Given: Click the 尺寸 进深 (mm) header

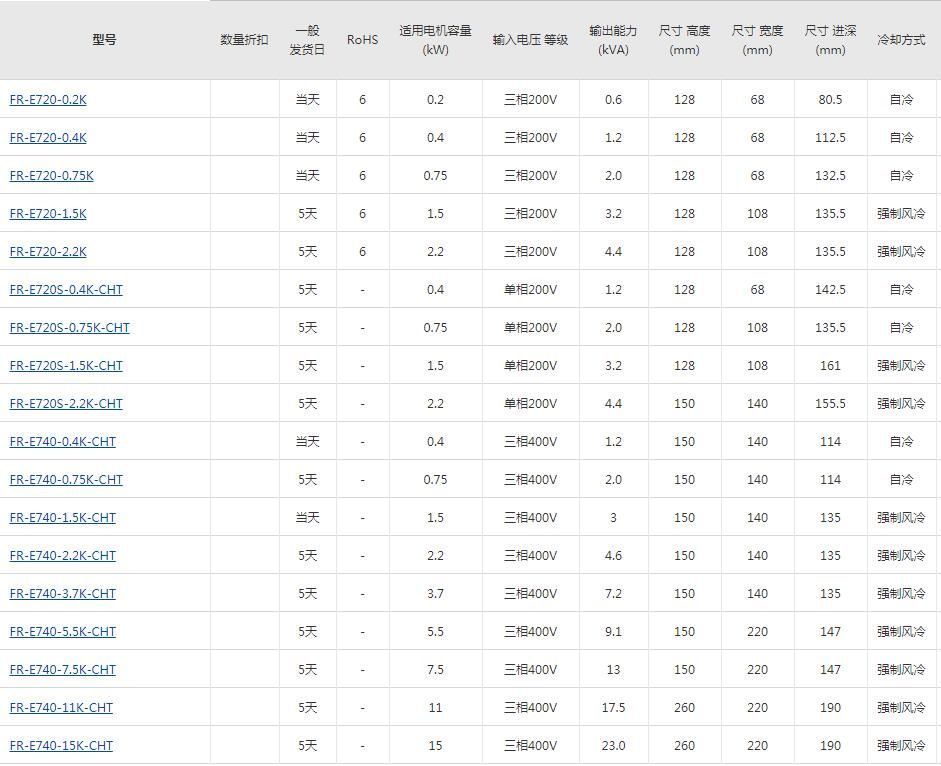Looking at the screenshot, I should point(831,40).
